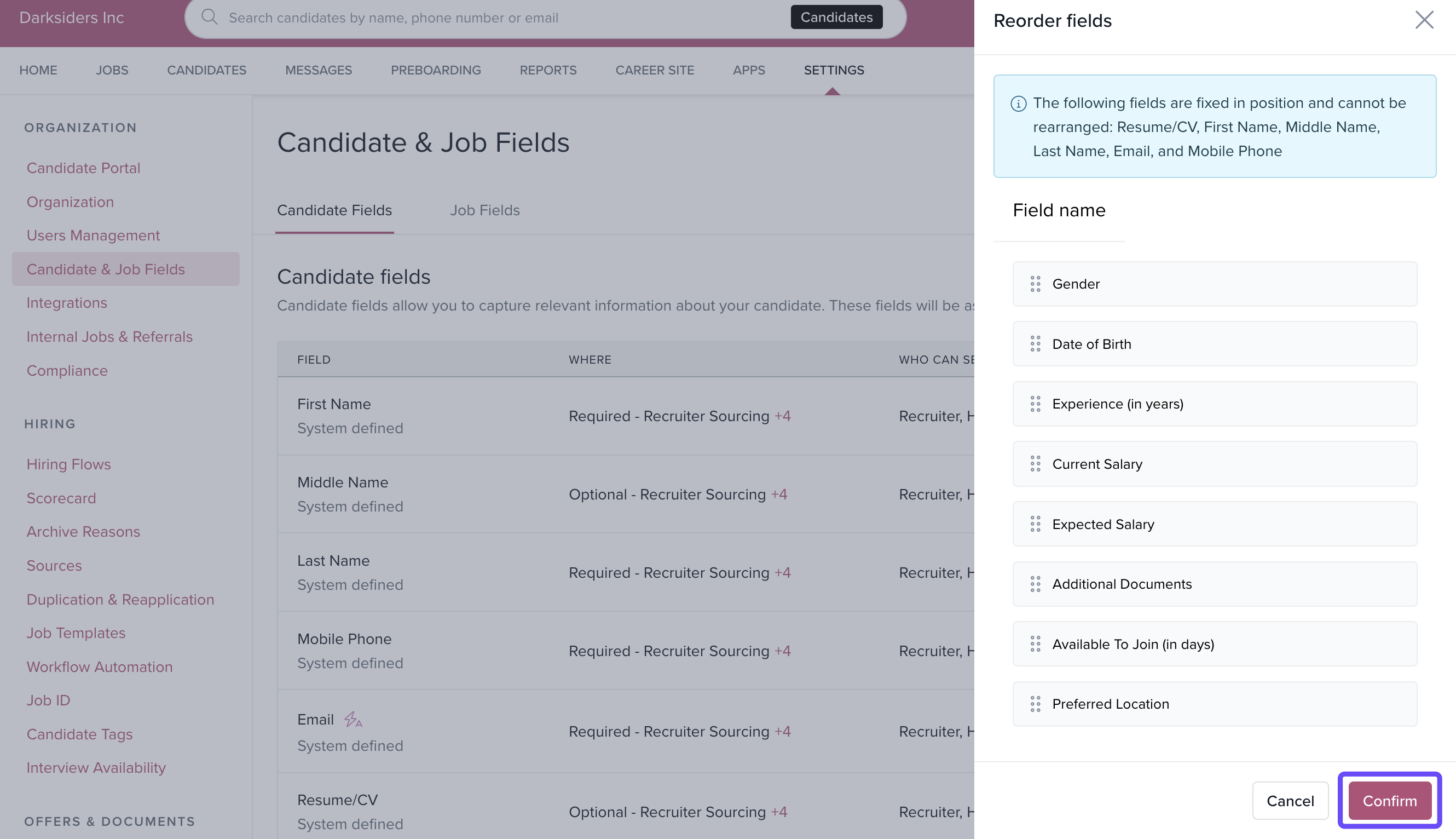Open the Candidates search scope dropdown

pos(836,18)
